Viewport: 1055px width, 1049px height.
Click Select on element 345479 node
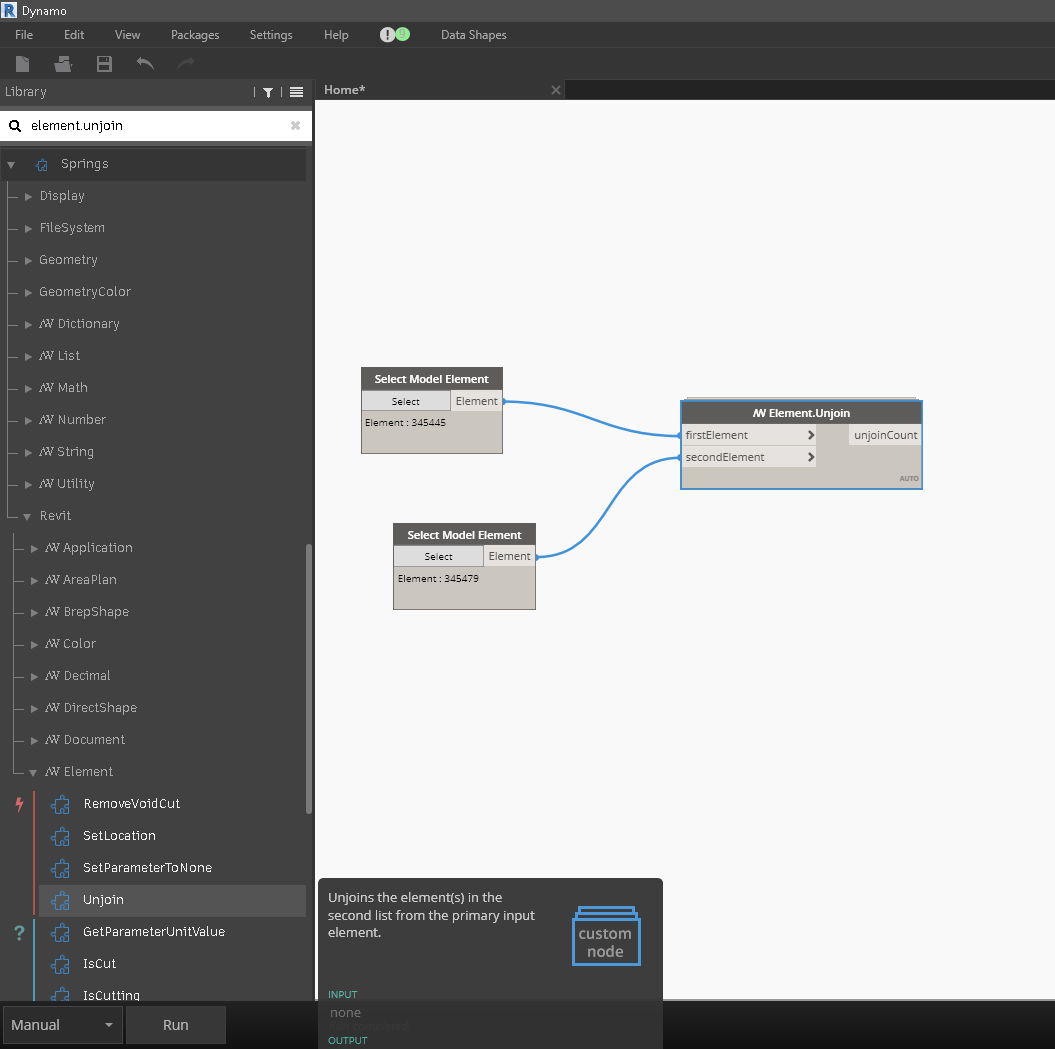(x=438, y=556)
